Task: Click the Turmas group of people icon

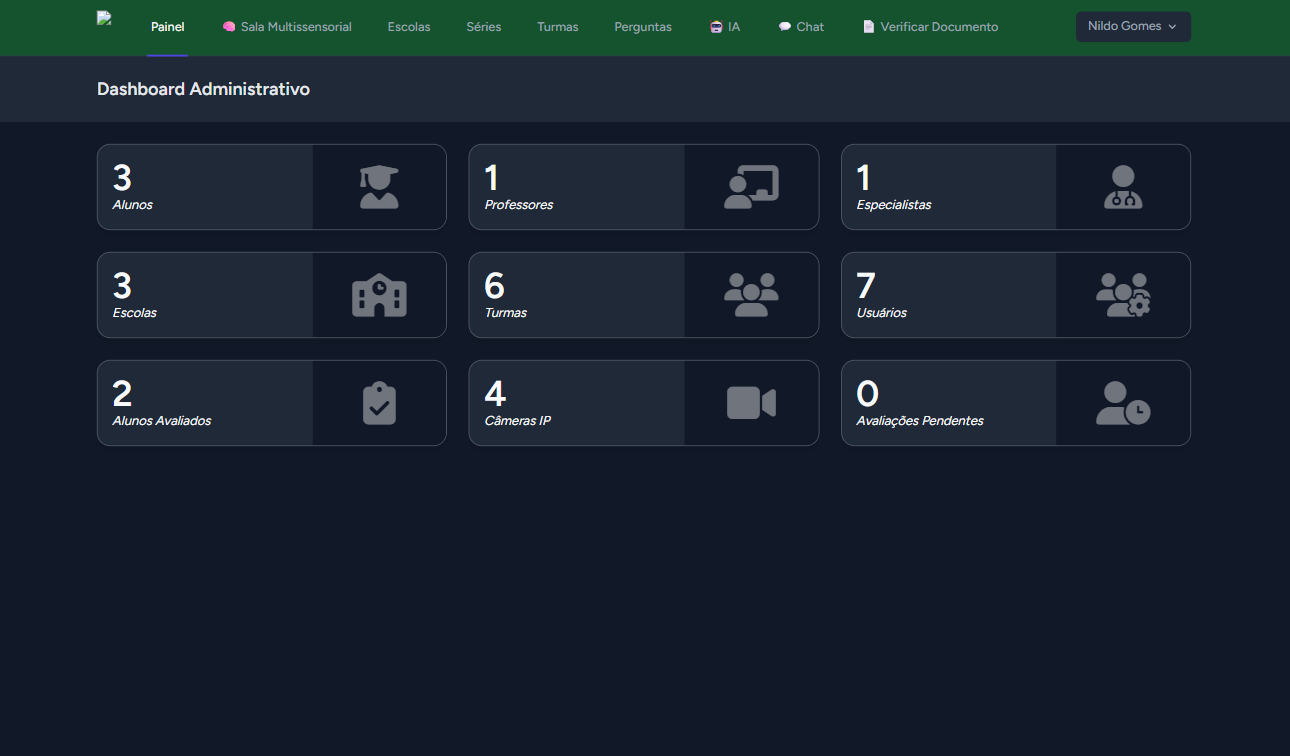Action: coord(751,295)
